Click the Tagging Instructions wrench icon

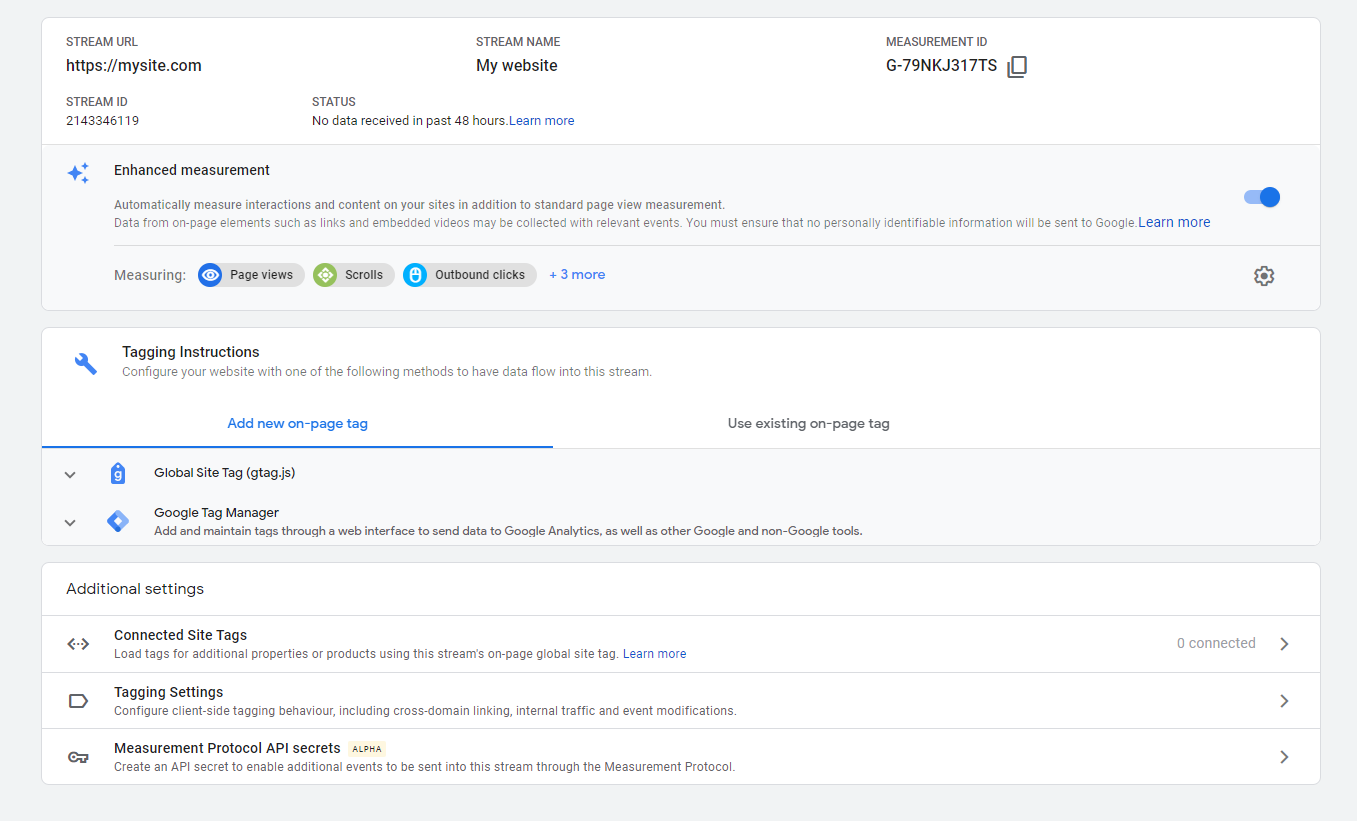click(x=86, y=363)
